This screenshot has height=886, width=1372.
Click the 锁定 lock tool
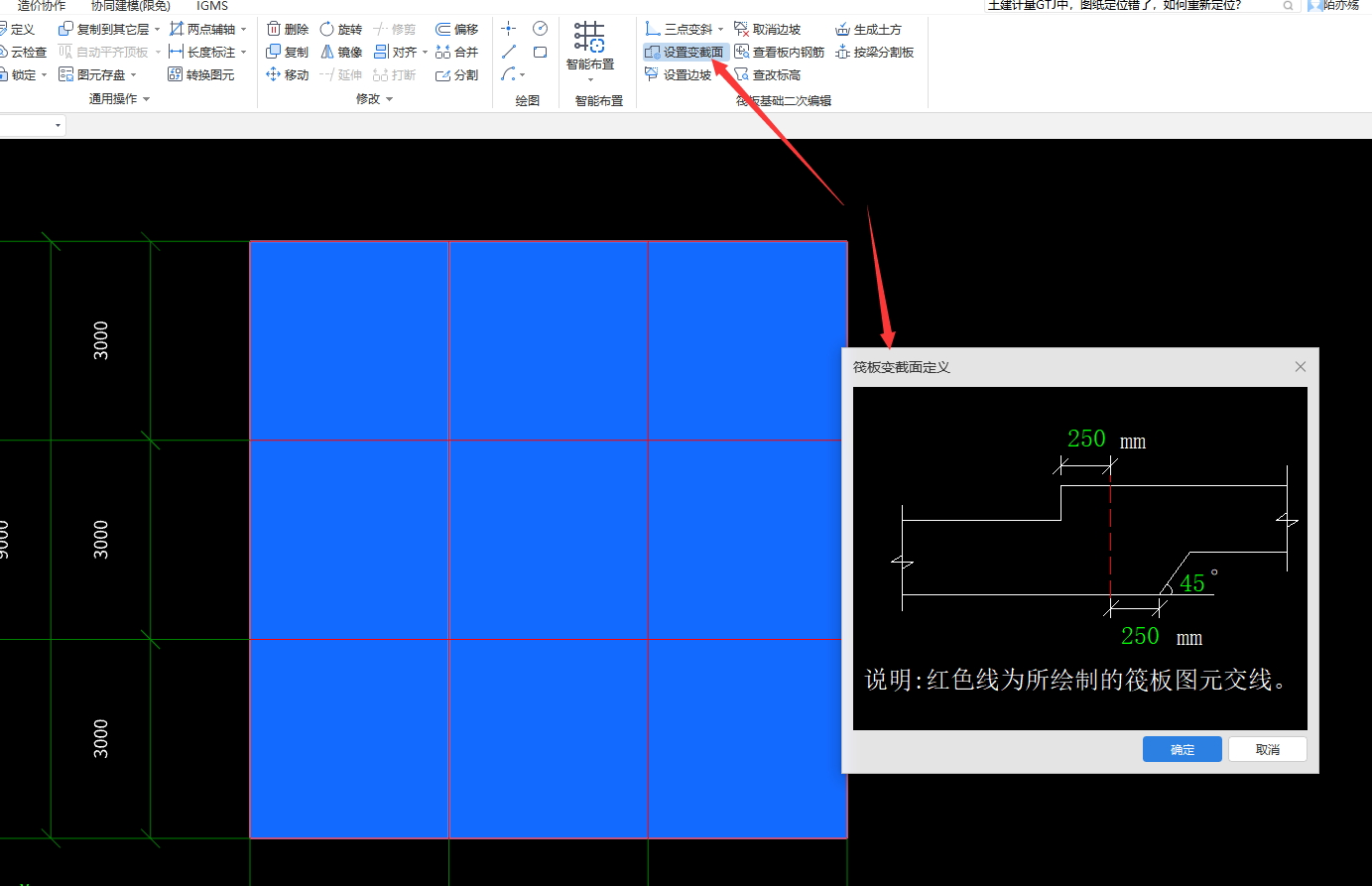coord(19,74)
